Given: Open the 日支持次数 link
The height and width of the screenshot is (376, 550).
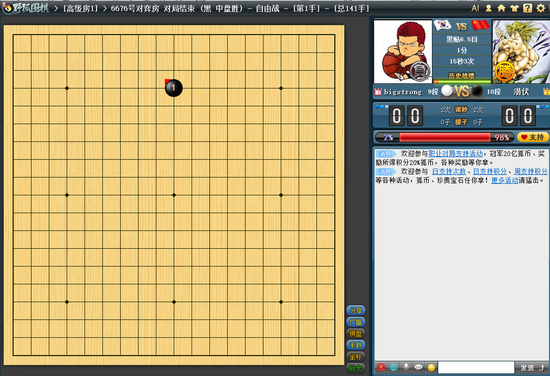Looking at the screenshot, I should click(449, 171).
